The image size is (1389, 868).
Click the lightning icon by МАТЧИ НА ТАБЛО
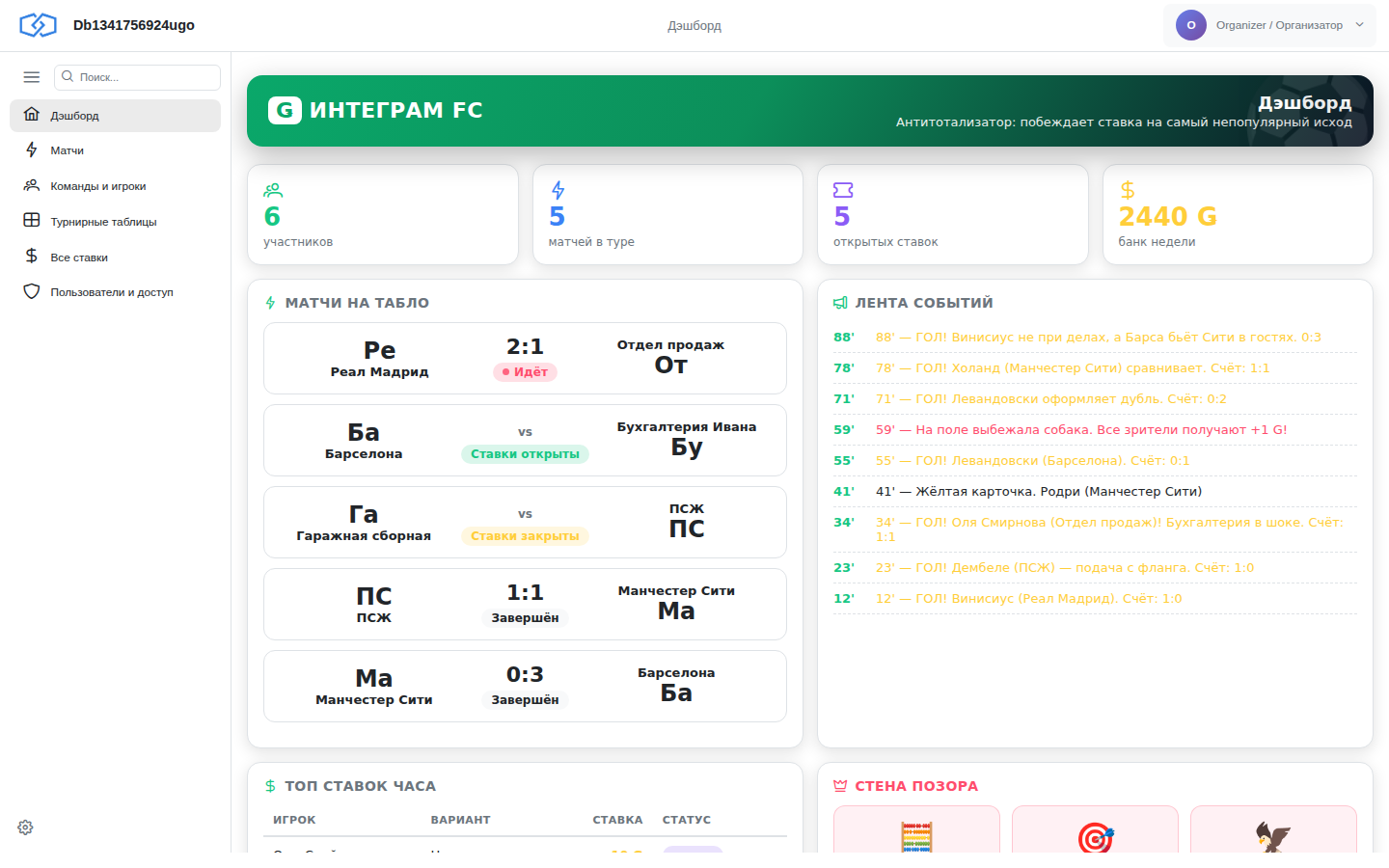tap(271, 303)
